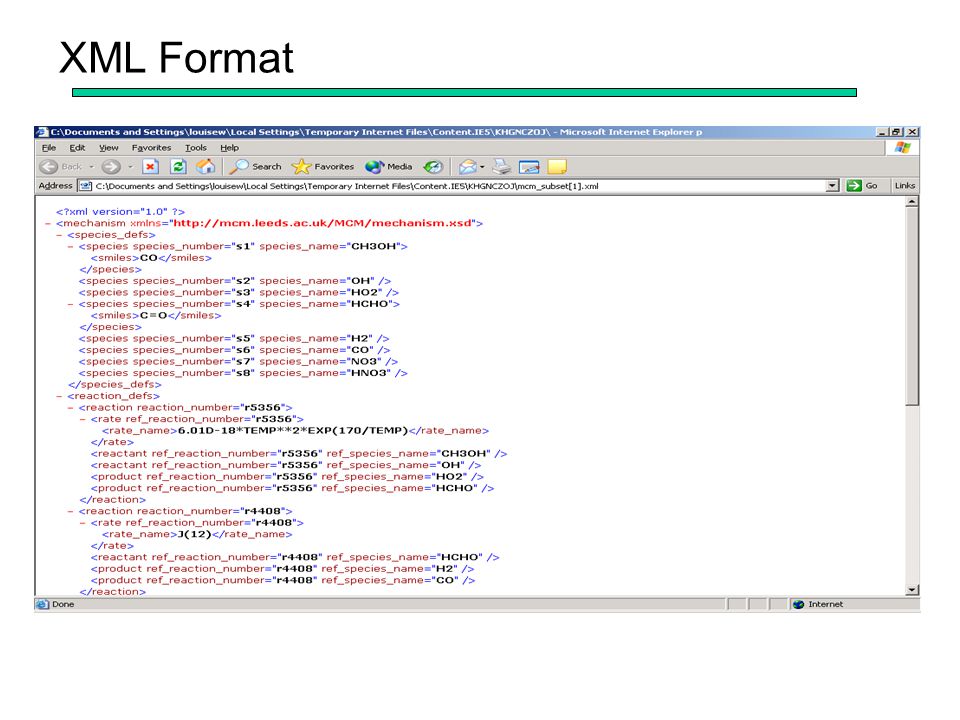Screen dimensions: 960x720
Task: Collapse the reaction_defs node
Action: [x=59, y=396]
